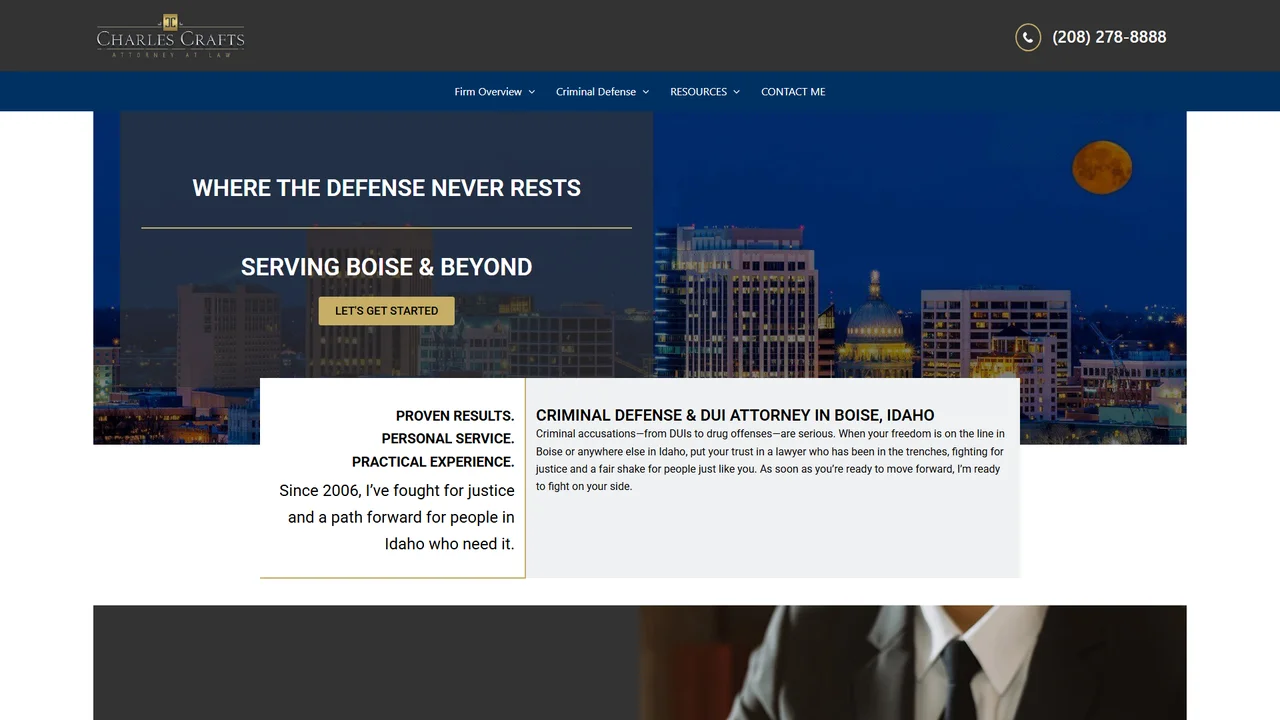The height and width of the screenshot is (720, 1280).
Task: Click the PERSONAL SERVICE. text
Action: coord(448,439)
